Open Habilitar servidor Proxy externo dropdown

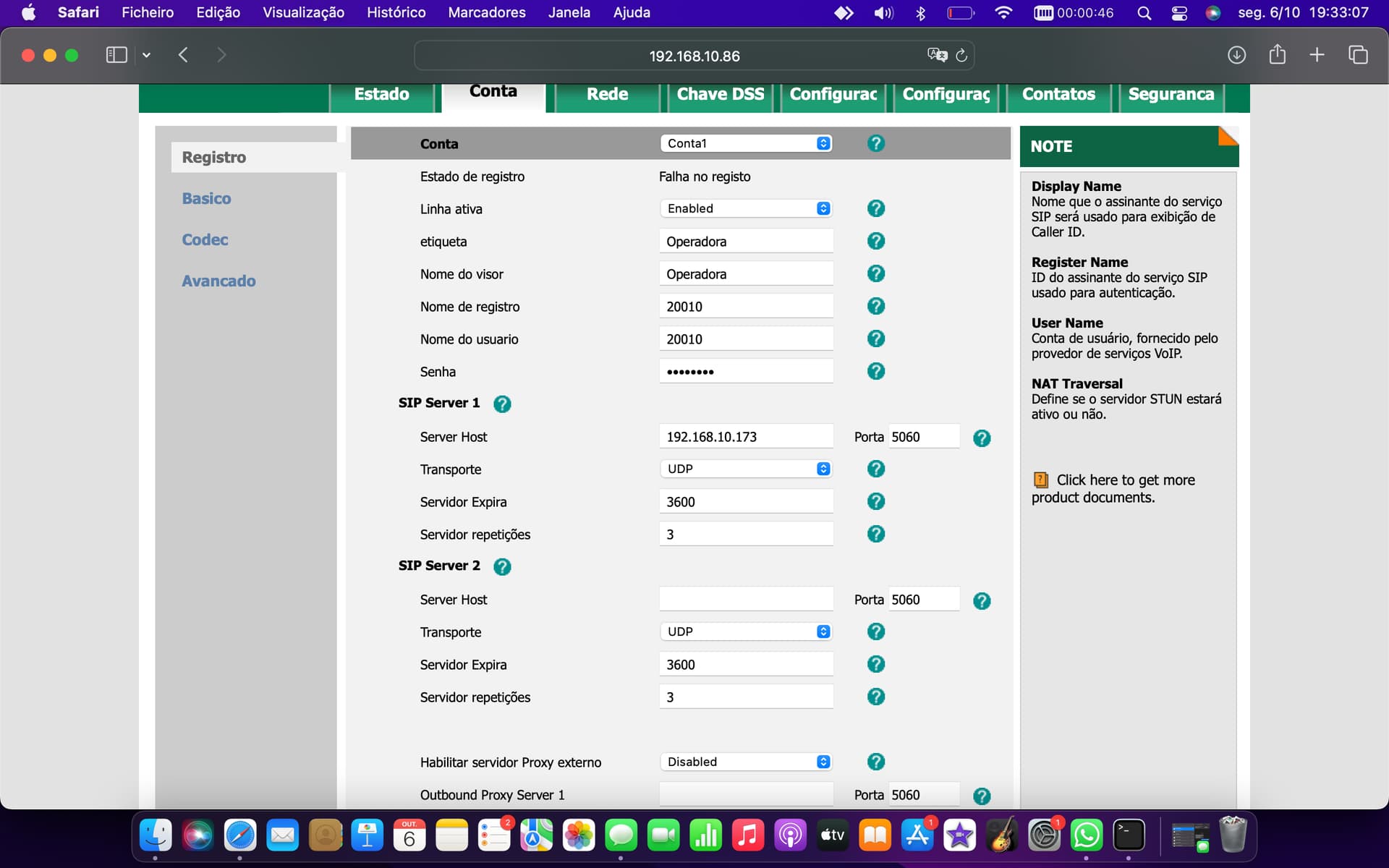click(x=746, y=762)
